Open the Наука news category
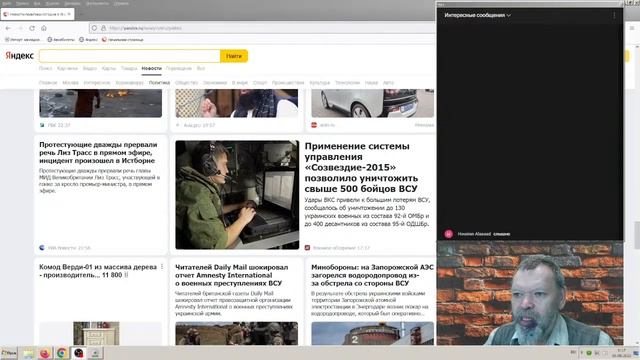The width and height of the screenshot is (640, 360). (371, 83)
